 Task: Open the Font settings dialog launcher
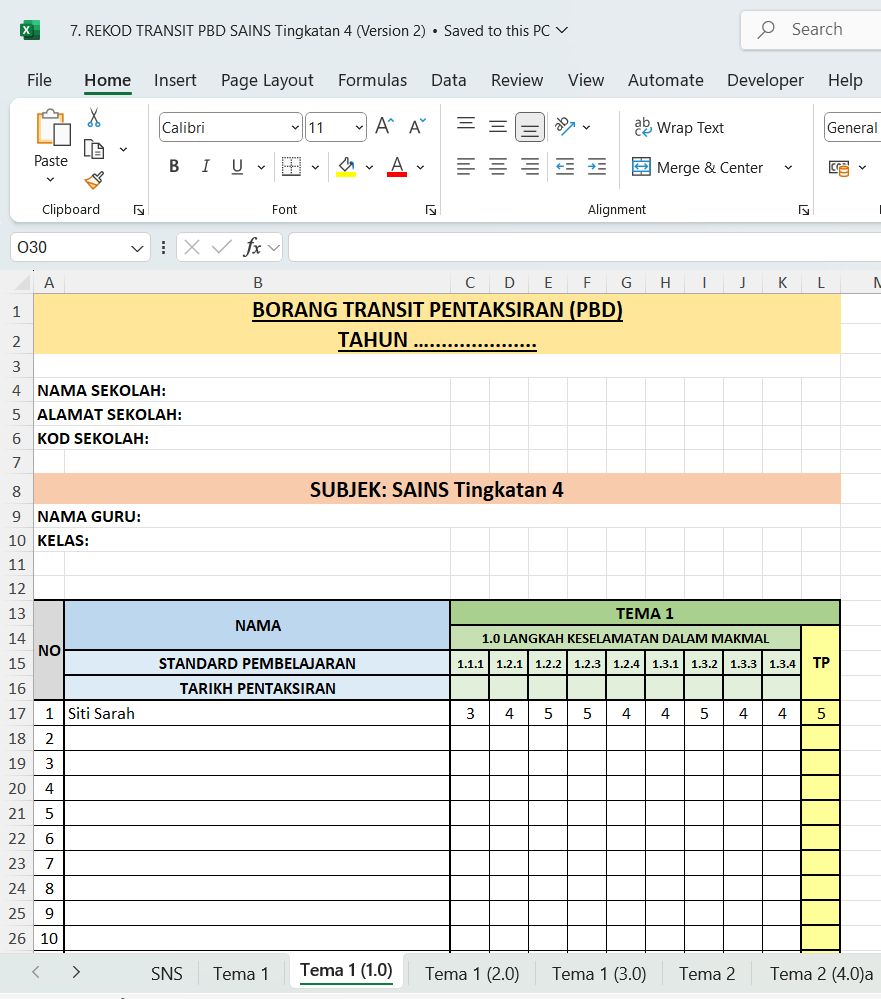[x=431, y=210]
